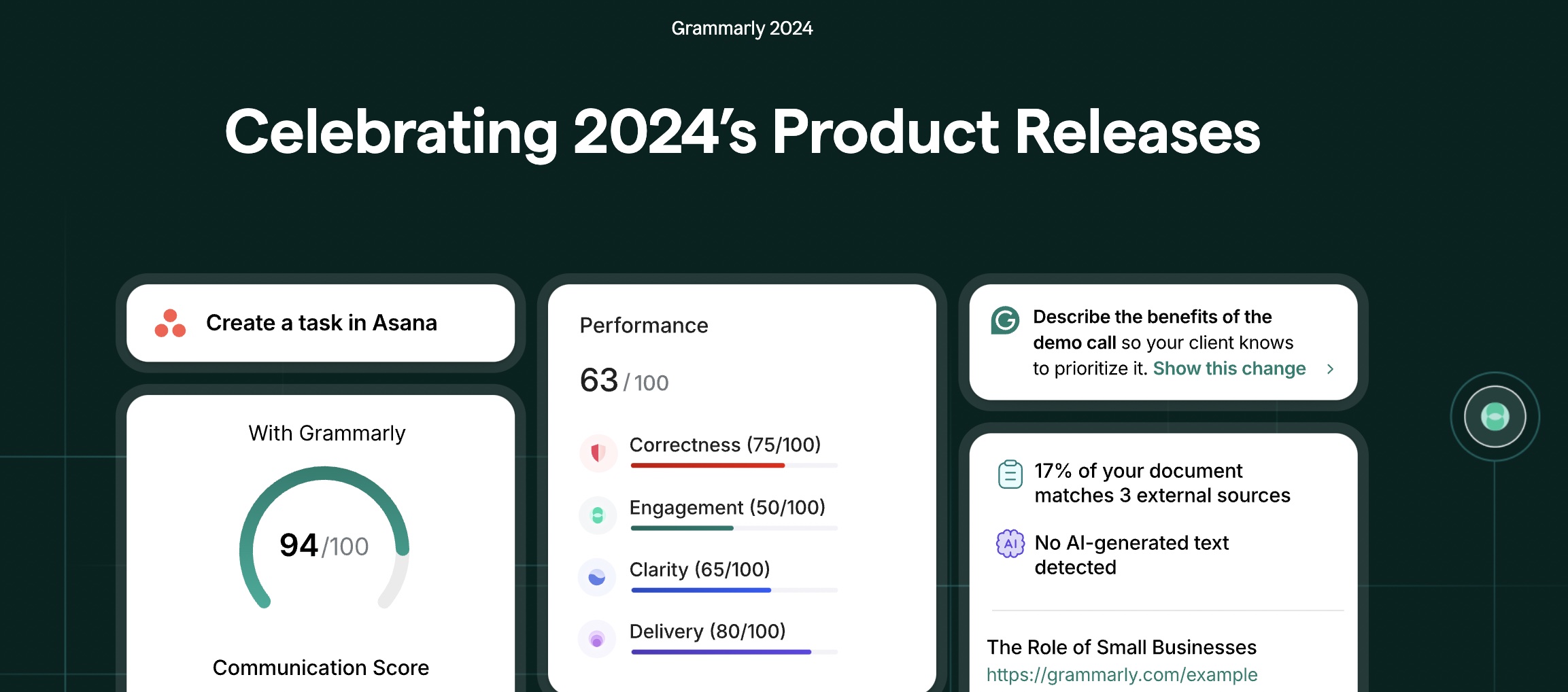Click the Clarity blue progress bar

(734, 590)
